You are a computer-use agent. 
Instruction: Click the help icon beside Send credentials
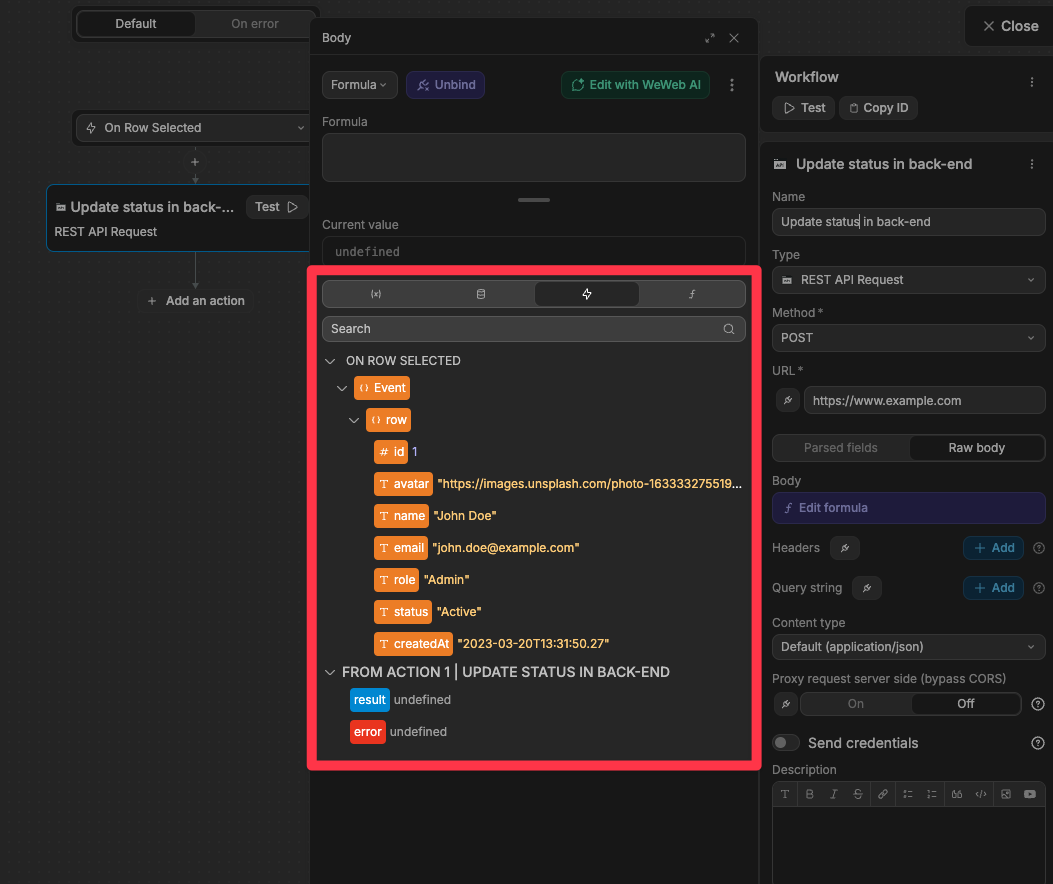click(x=1038, y=743)
